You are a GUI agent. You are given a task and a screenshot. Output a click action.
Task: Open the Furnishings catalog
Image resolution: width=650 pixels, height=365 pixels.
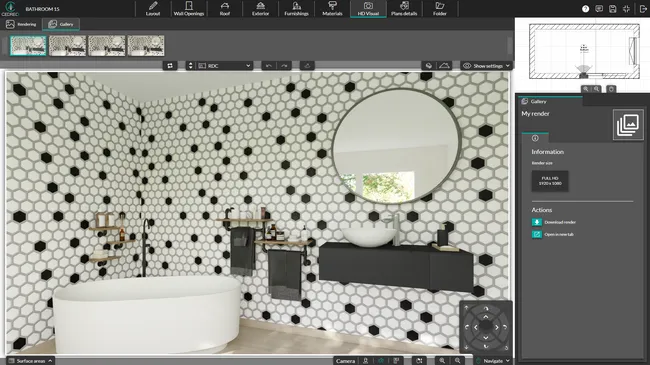296,8
